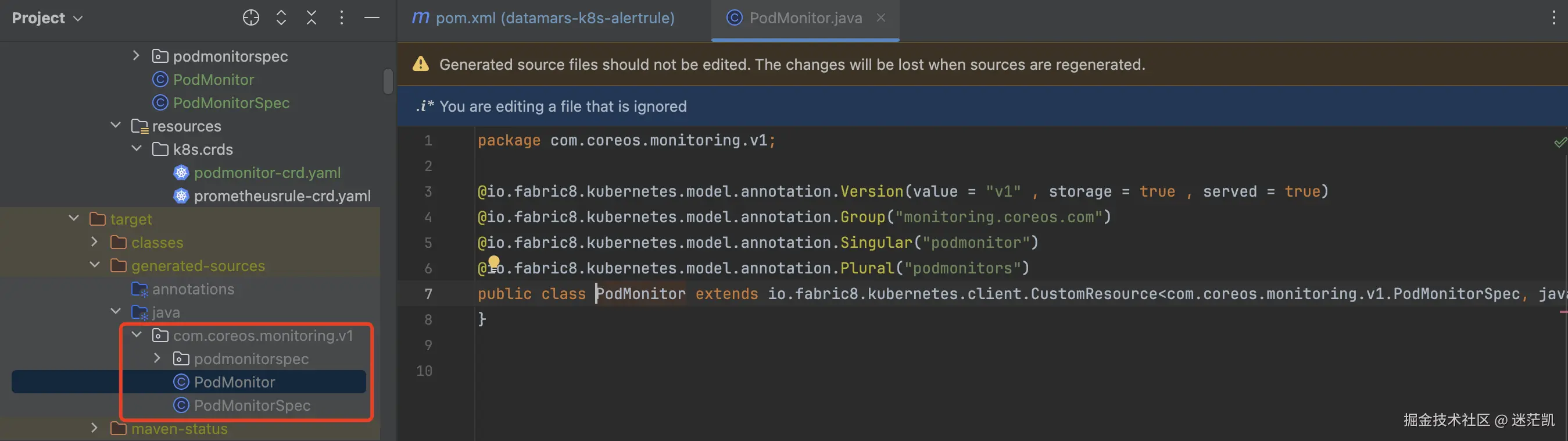The width and height of the screenshot is (1568, 441).
Task: Close the PodMonitor.java tab
Action: 881,17
